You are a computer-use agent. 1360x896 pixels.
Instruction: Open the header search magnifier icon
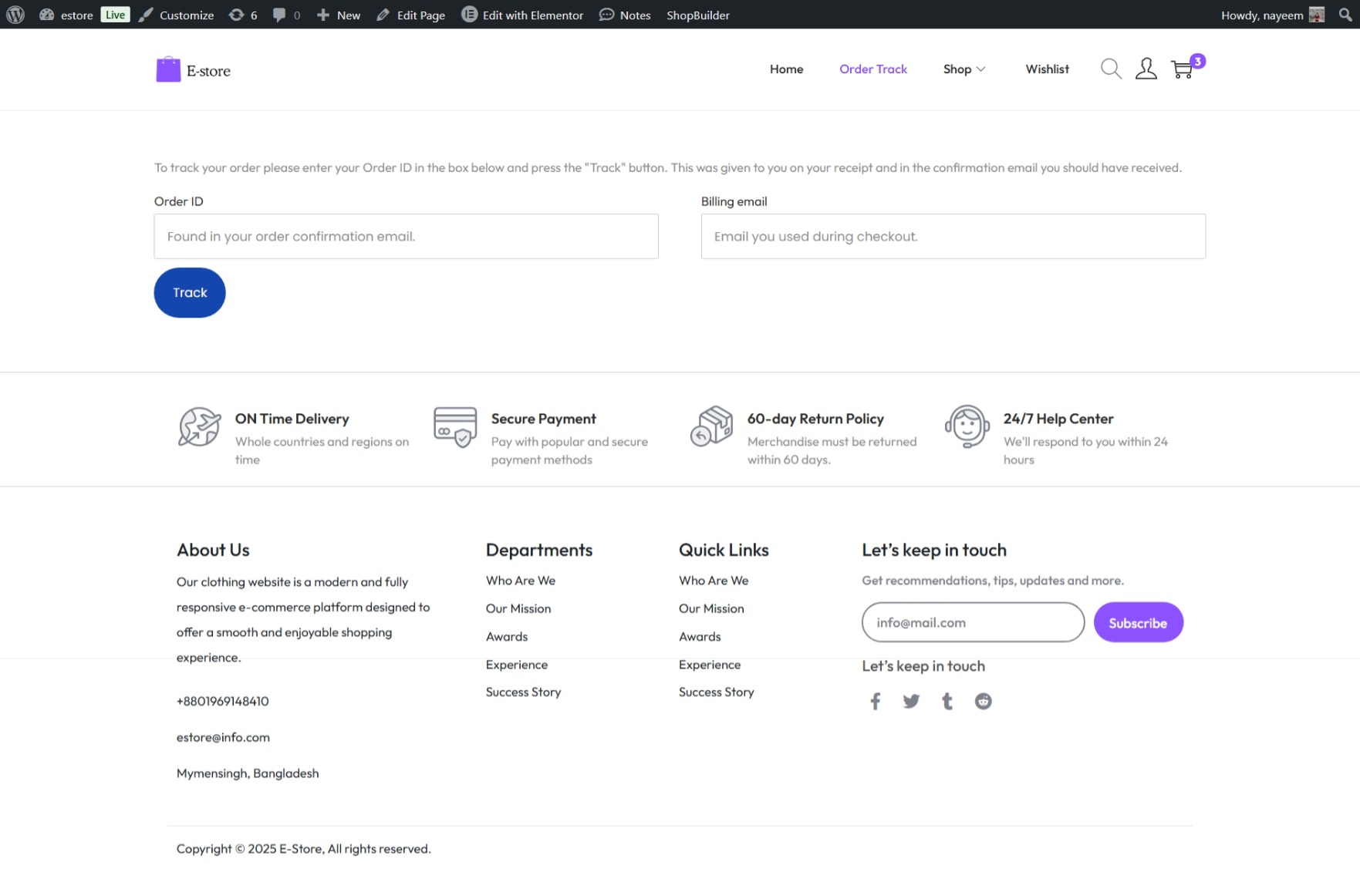[x=1110, y=69]
